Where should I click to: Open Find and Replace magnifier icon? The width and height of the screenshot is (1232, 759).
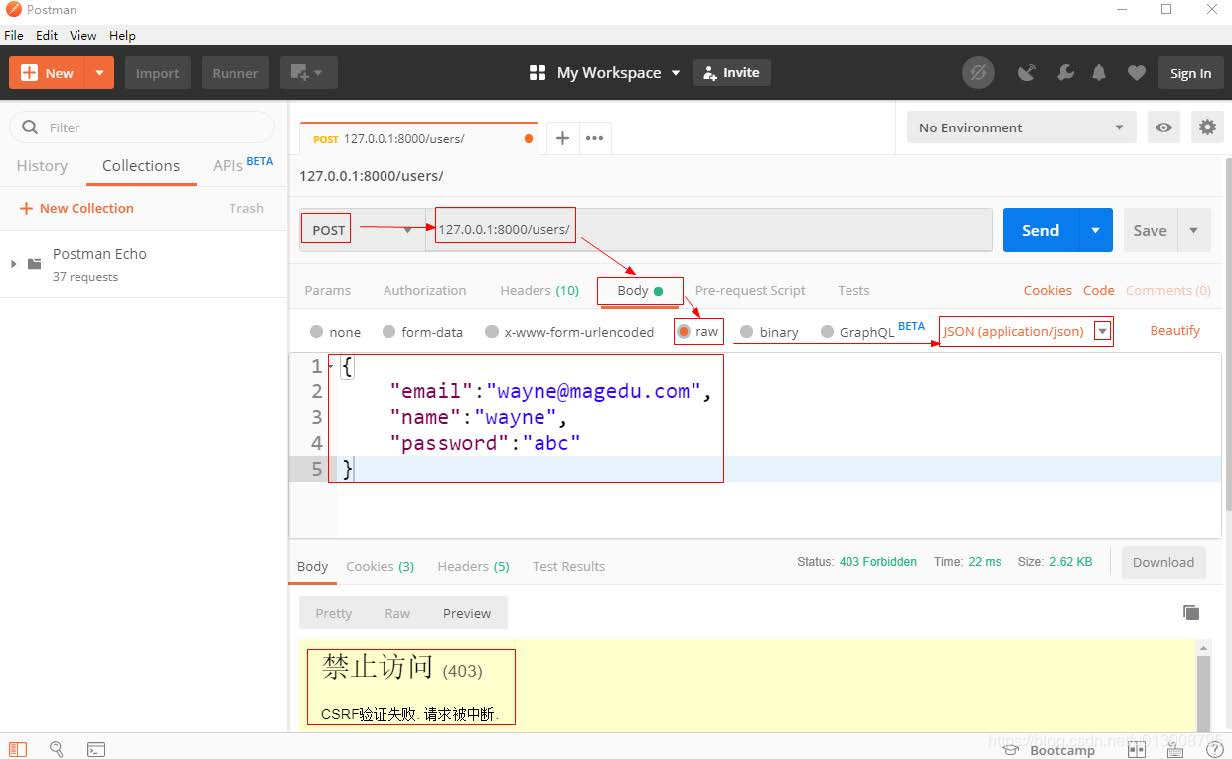click(57, 749)
